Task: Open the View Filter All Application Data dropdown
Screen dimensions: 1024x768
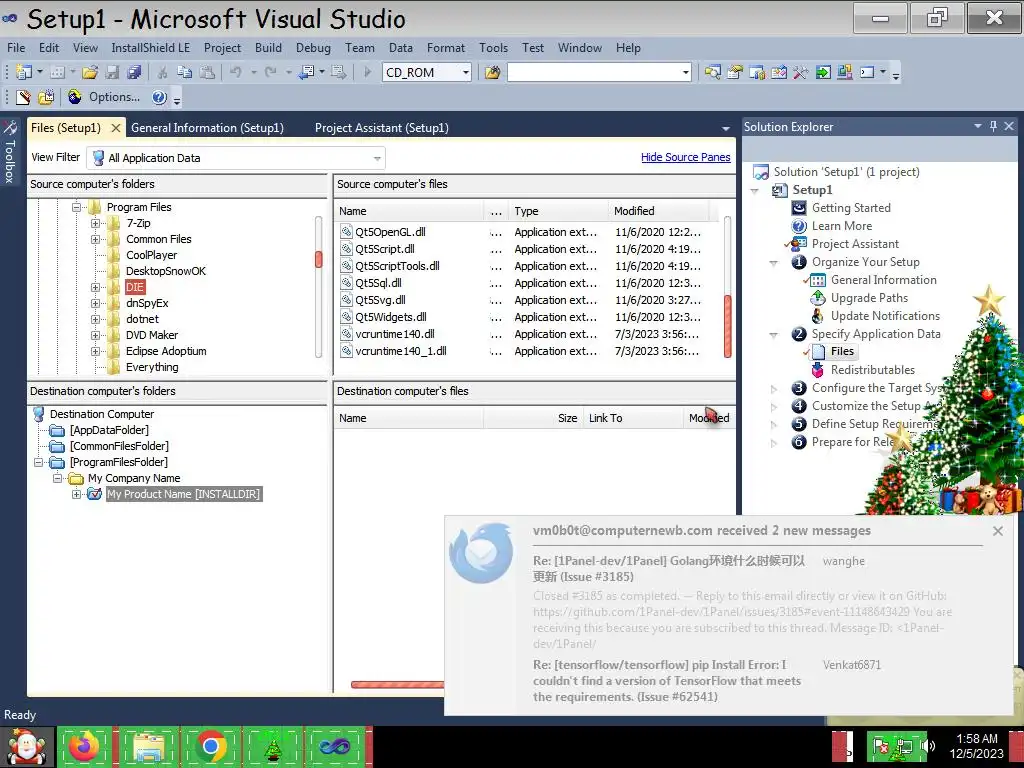Action: (376, 158)
